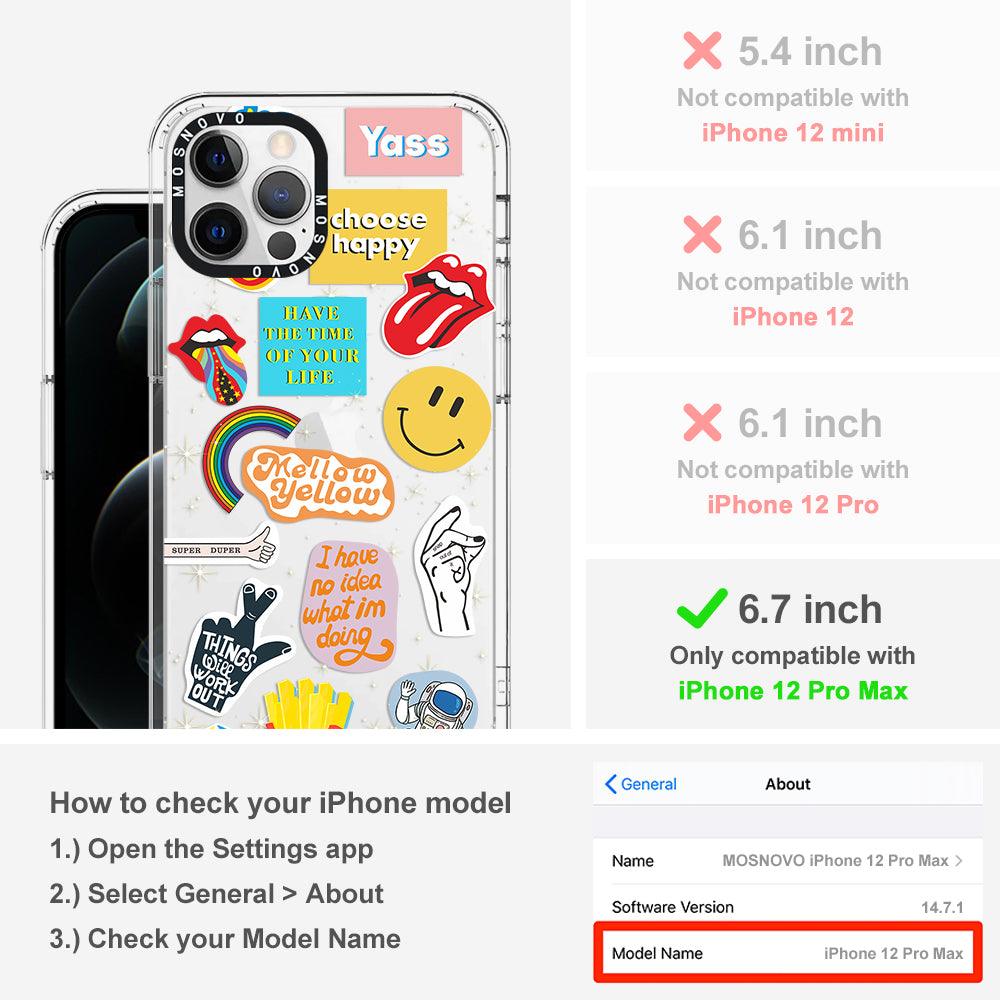
Task: Click the red X above iPhone 12 Pro text
Action: pos(702,422)
